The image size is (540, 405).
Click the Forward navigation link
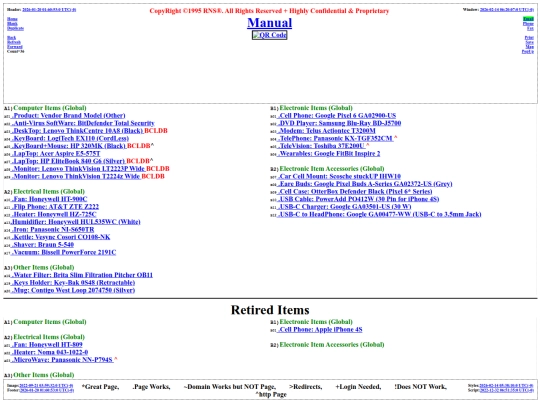14,47
